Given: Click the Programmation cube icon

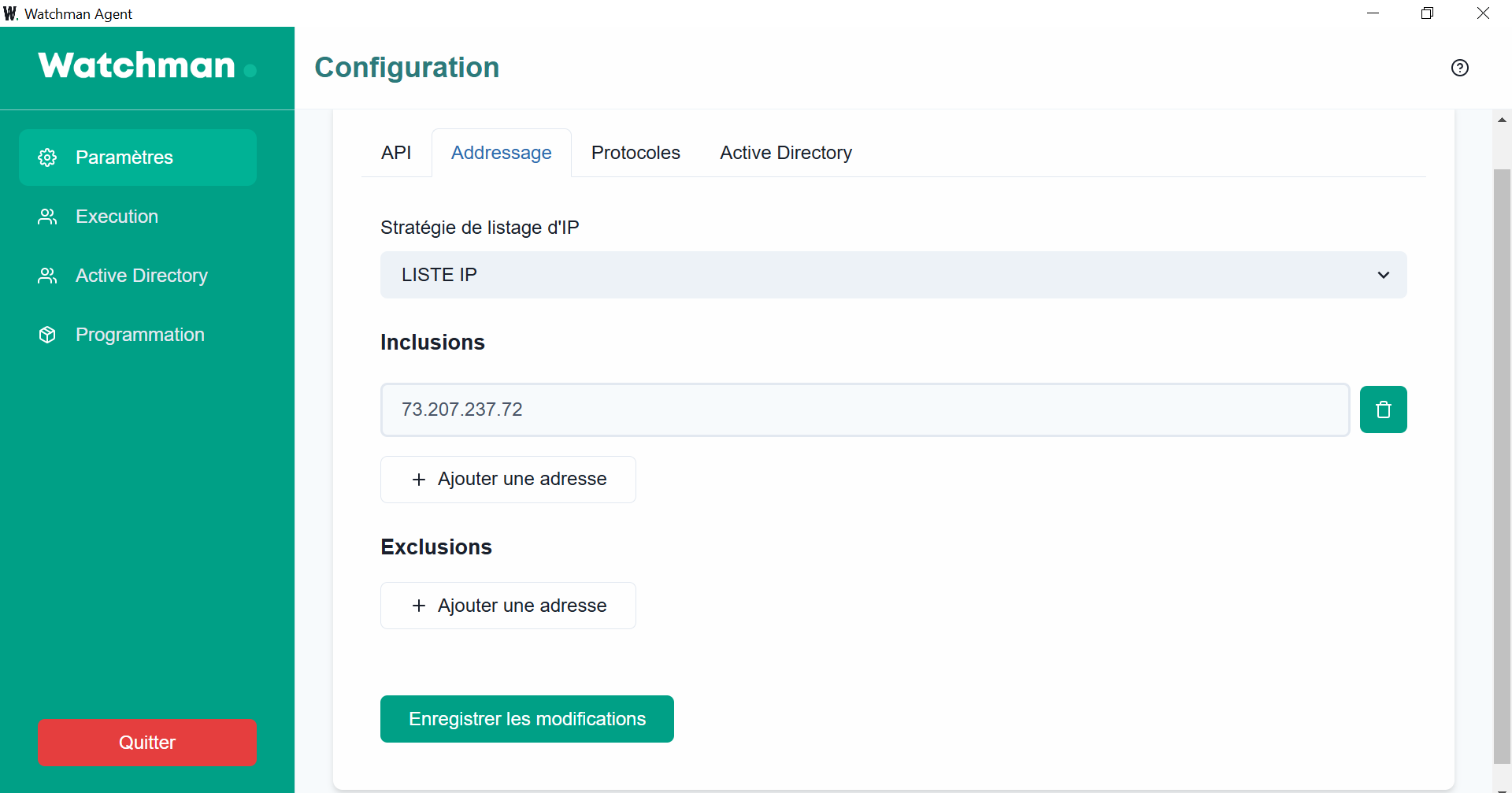Looking at the screenshot, I should (47, 335).
